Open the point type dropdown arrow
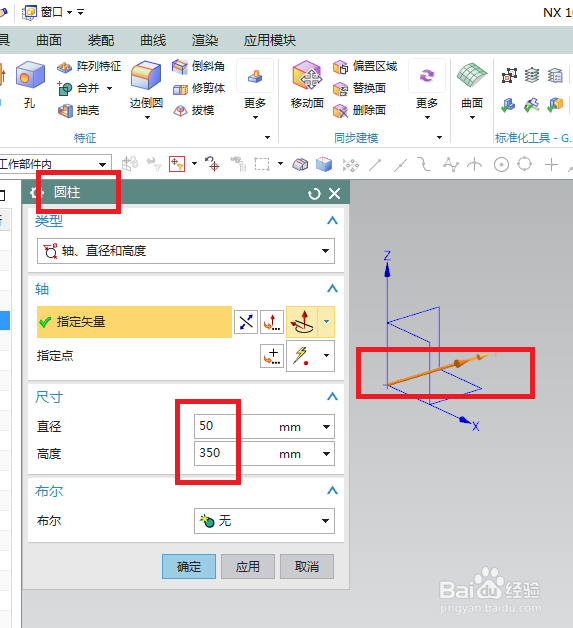The width and height of the screenshot is (573, 628). (x=326, y=356)
